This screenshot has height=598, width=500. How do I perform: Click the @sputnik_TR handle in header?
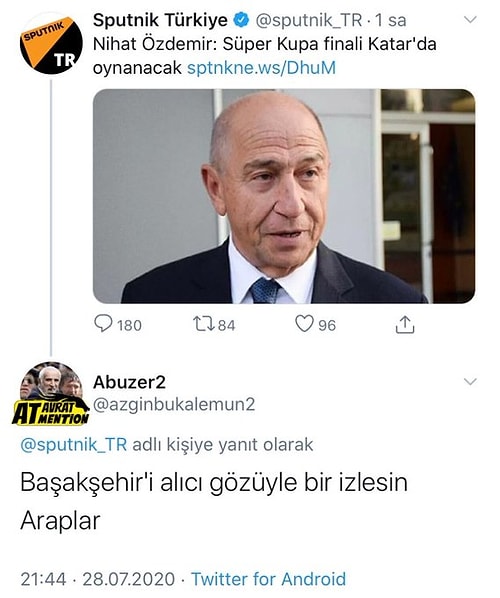(x=308, y=21)
